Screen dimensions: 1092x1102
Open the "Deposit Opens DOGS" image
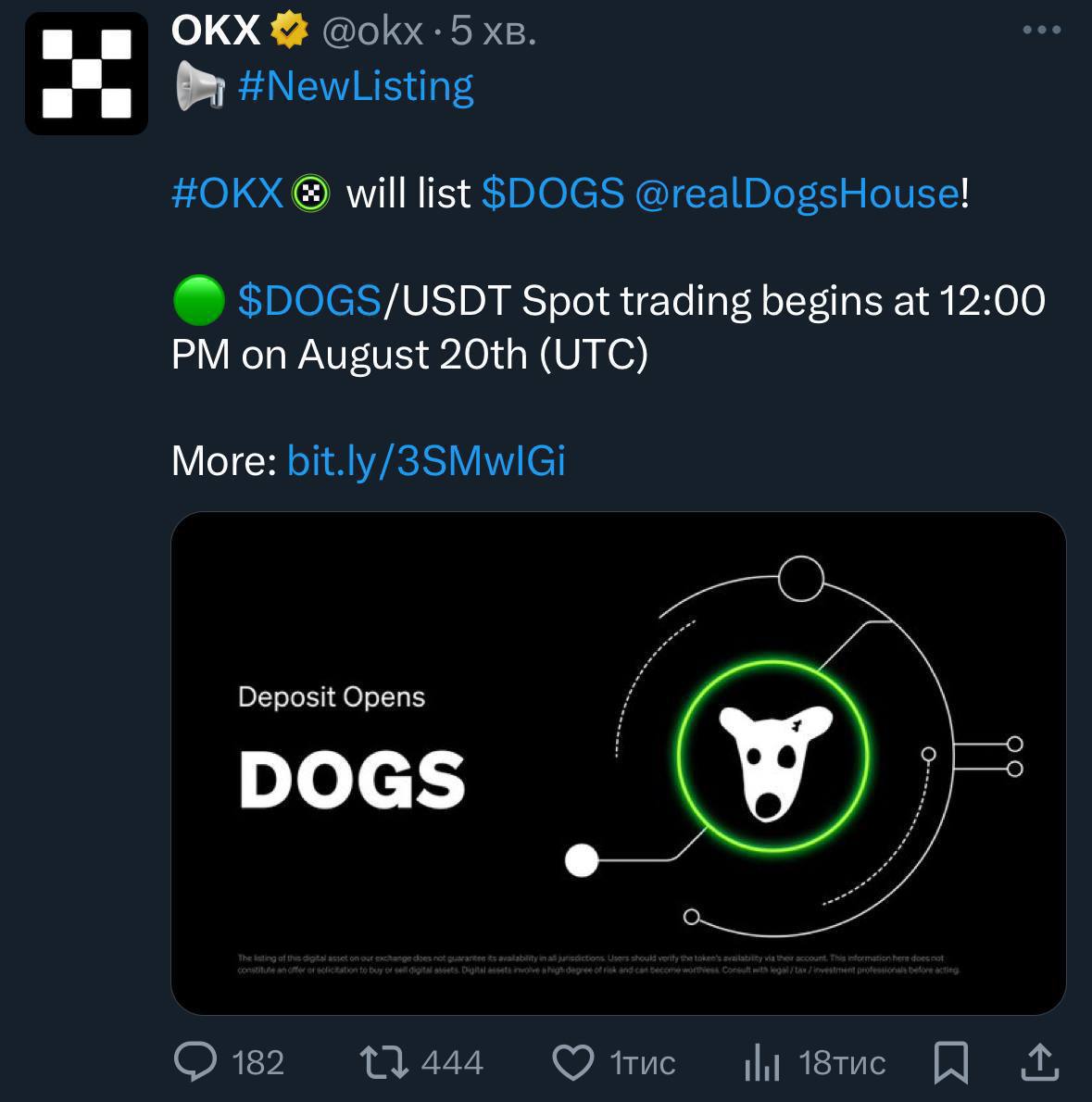pyautogui.click(x=618, y=762)
